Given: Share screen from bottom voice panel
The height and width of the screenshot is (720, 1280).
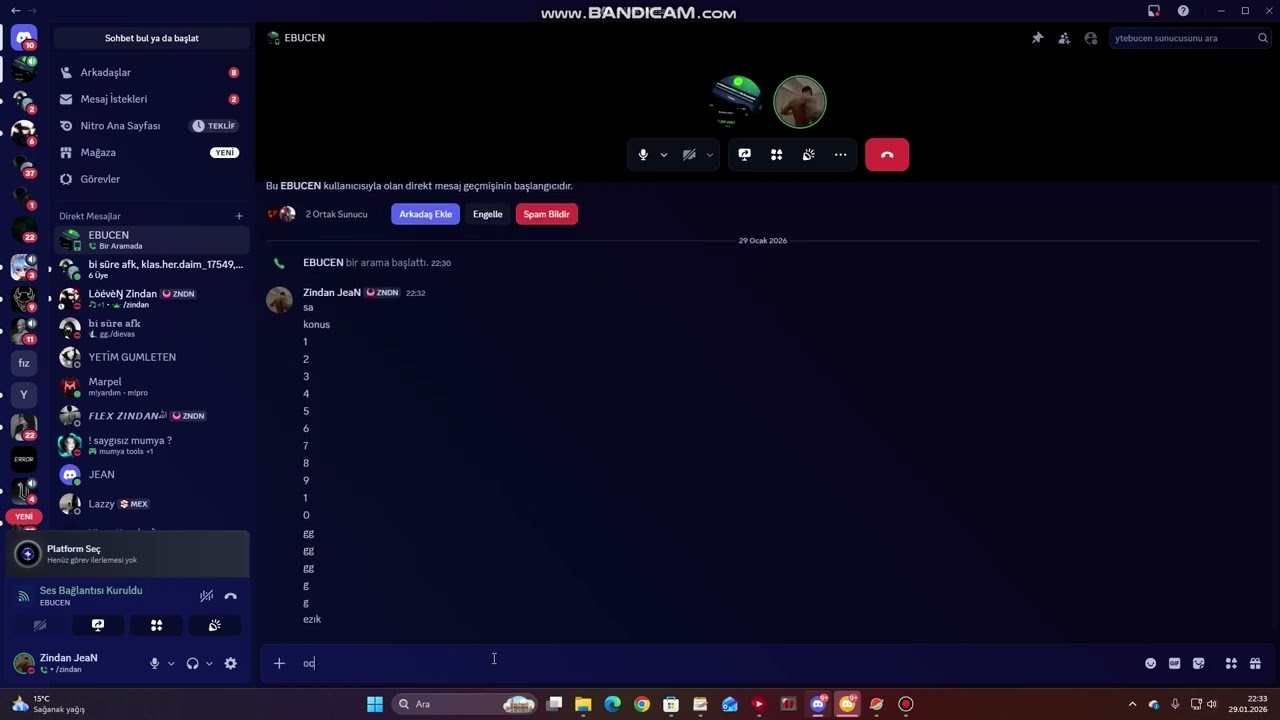Looking at the screenshot, I should click(x=98, y=625).
